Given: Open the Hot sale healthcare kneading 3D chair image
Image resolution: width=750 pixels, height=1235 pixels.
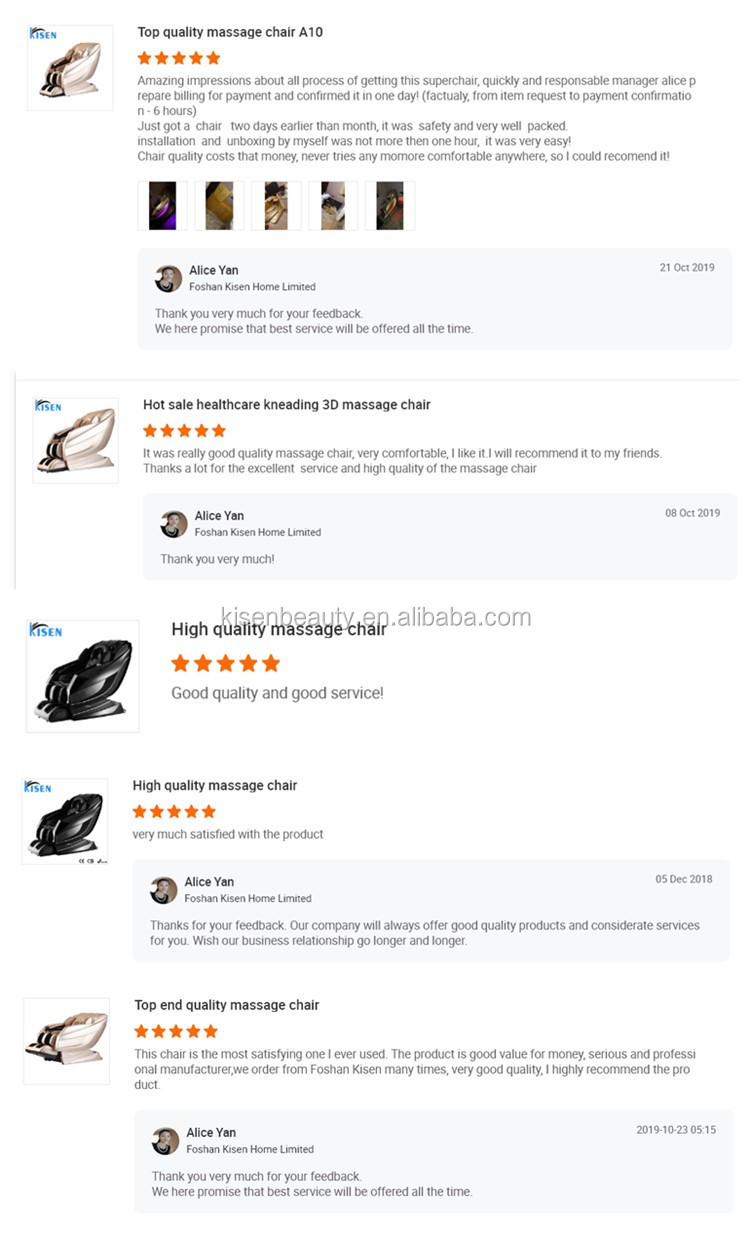Looking at the screenshot, I should coord(76,441).
